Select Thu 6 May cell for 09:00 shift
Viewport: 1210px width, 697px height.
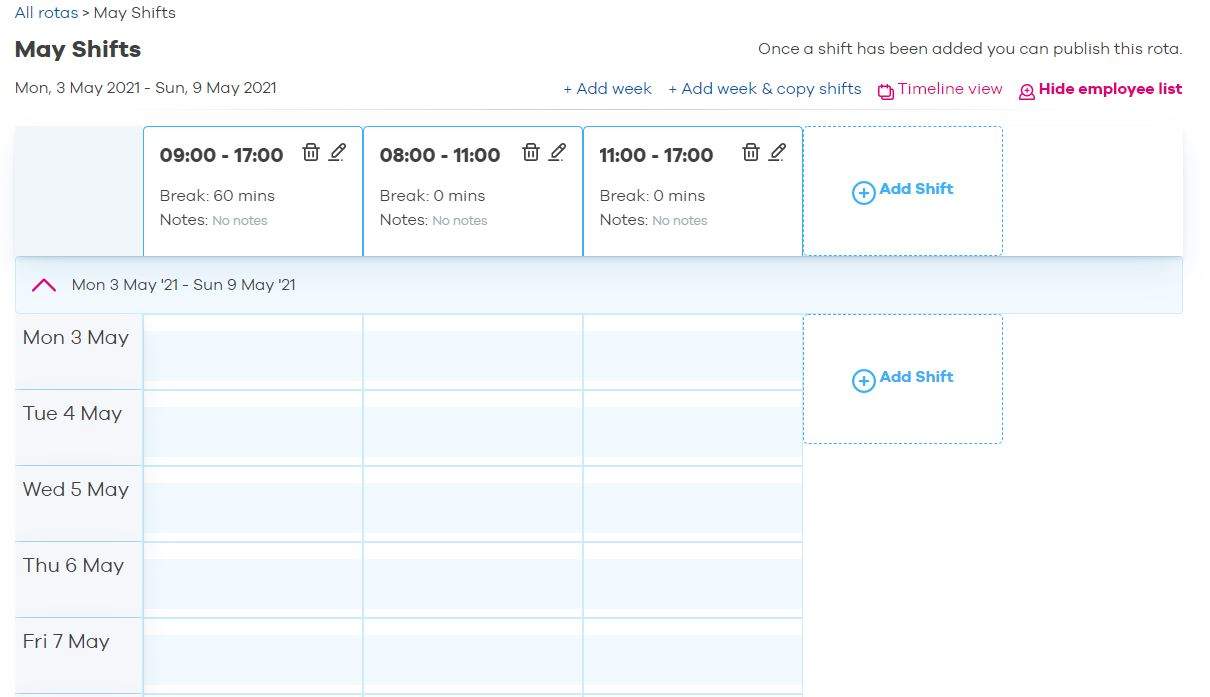coord(253,580)
